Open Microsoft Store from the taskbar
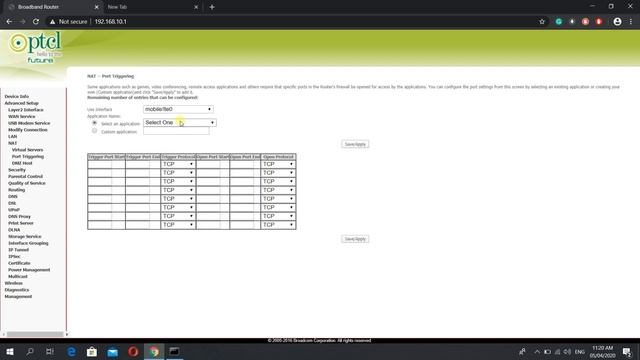This screenshot has height=360, width=640. point(92,351)
